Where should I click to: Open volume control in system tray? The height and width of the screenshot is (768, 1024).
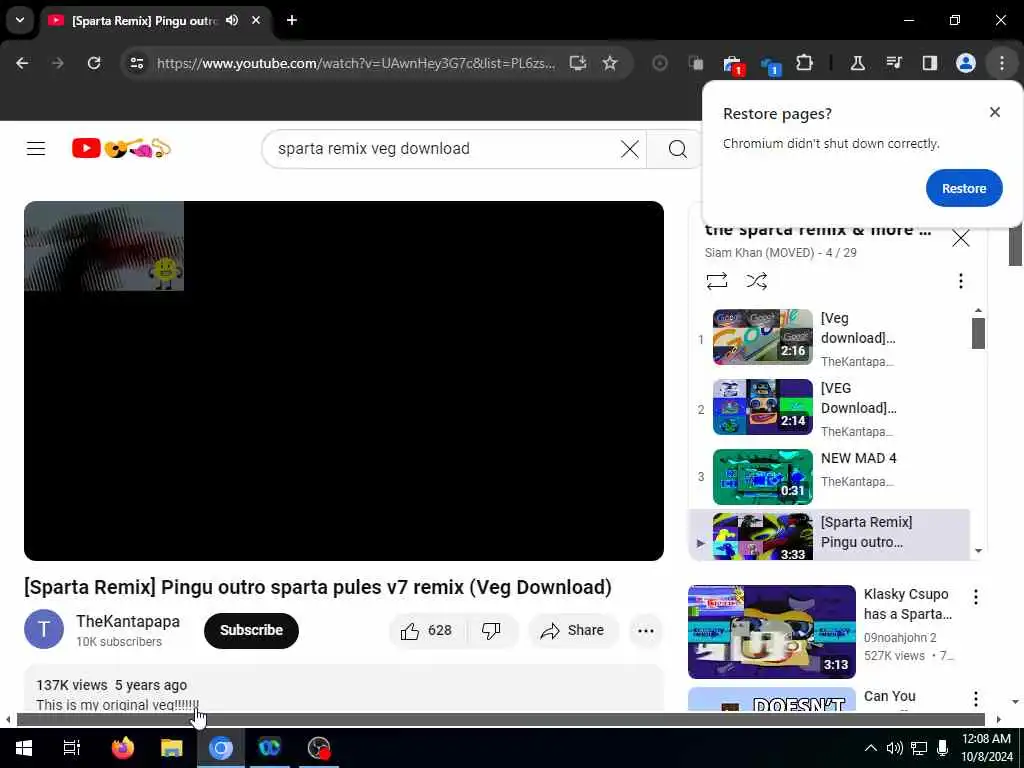894,748
